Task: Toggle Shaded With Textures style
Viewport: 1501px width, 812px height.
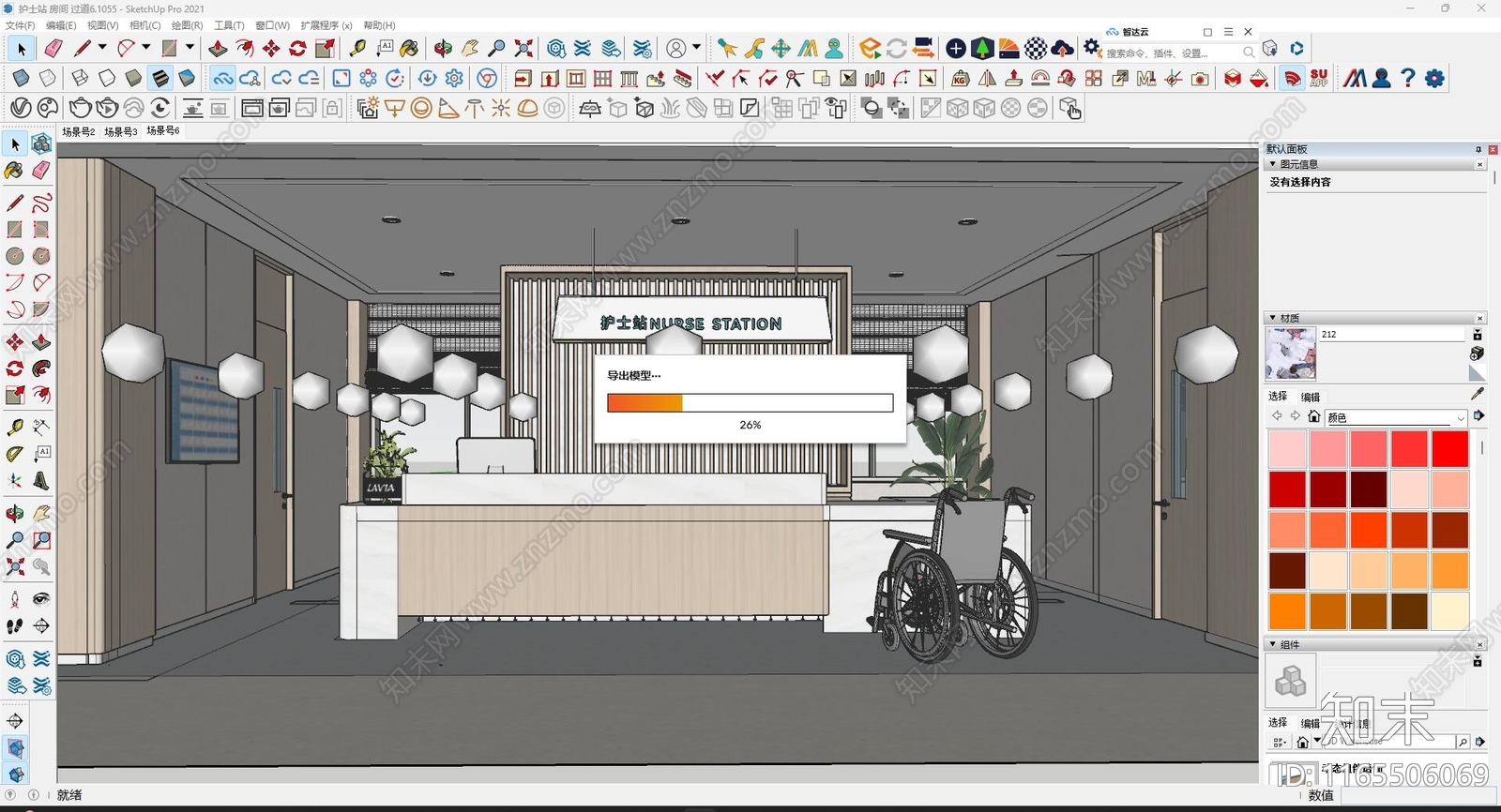Action: click(160, 78)
